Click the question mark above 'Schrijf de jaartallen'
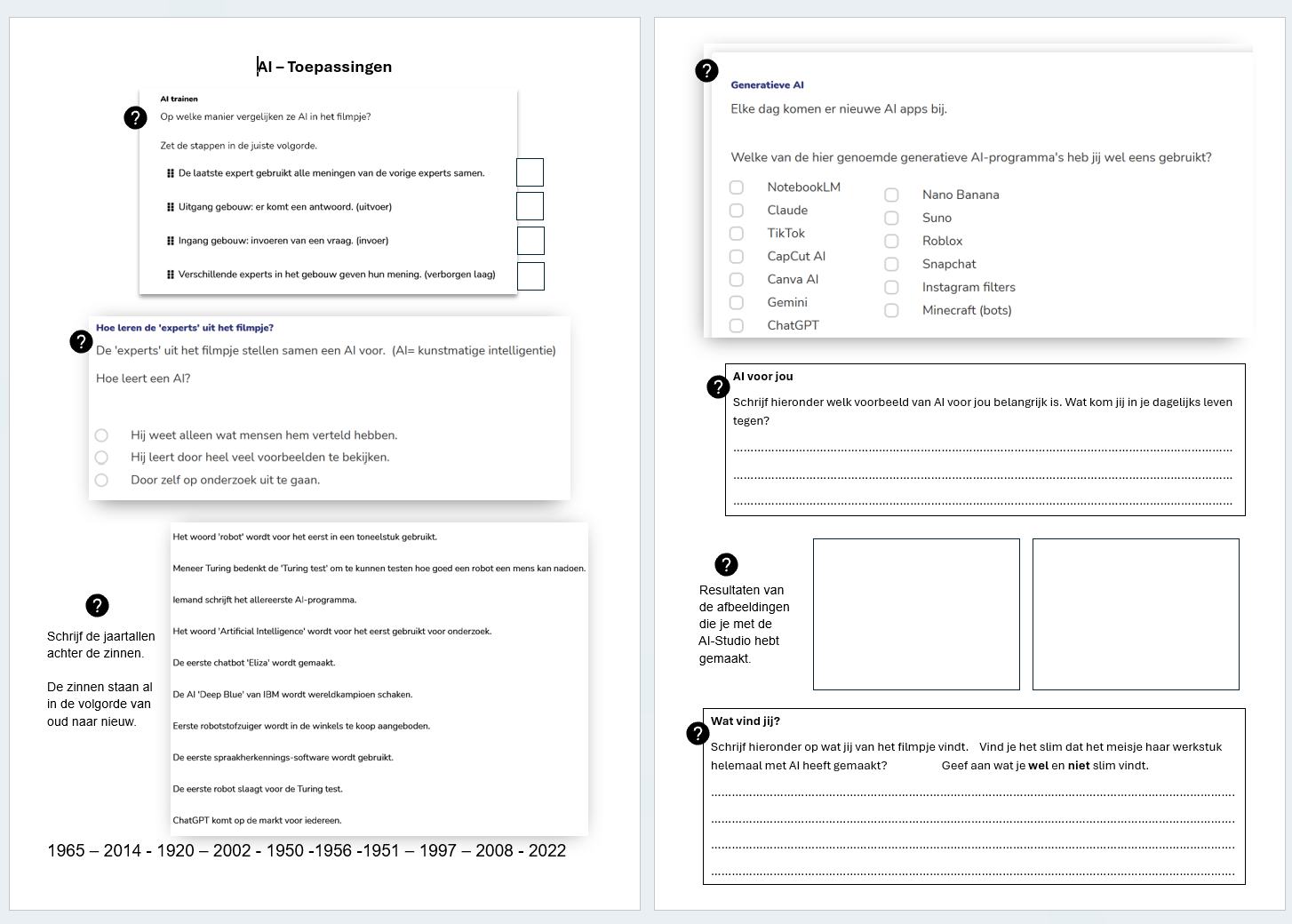 click(x=97, y=605)
